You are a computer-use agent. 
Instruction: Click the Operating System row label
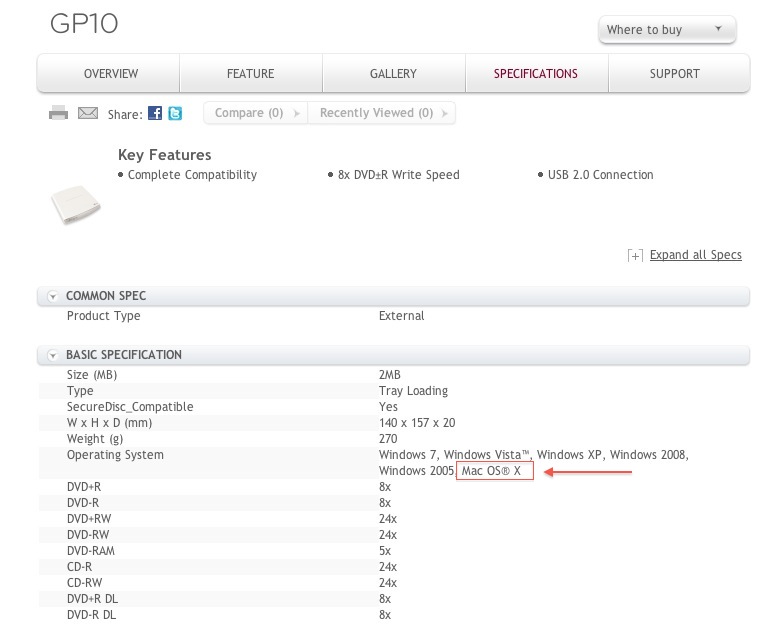(115, 455)
